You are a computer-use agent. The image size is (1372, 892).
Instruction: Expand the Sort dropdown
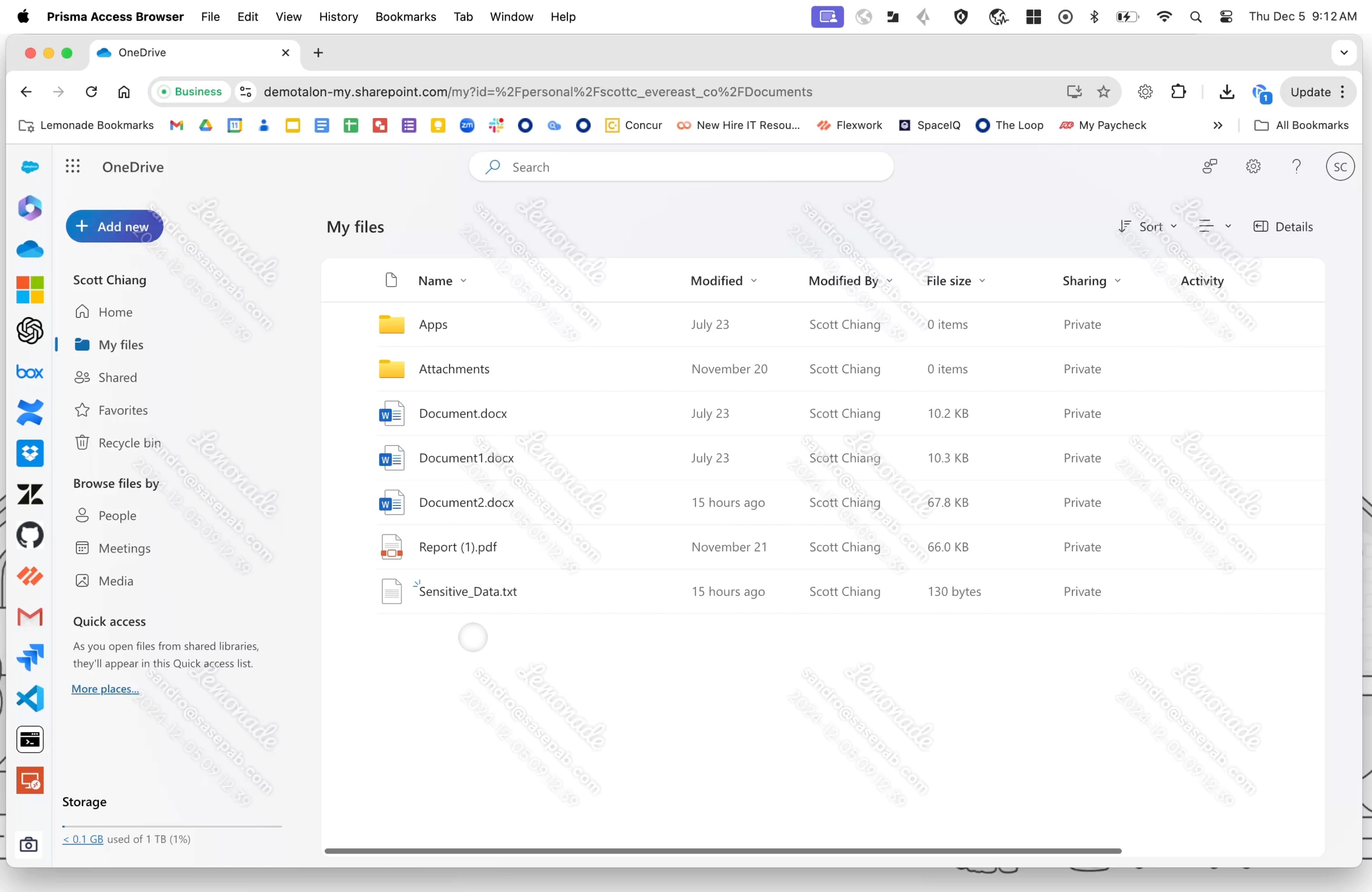(1147, 227)
